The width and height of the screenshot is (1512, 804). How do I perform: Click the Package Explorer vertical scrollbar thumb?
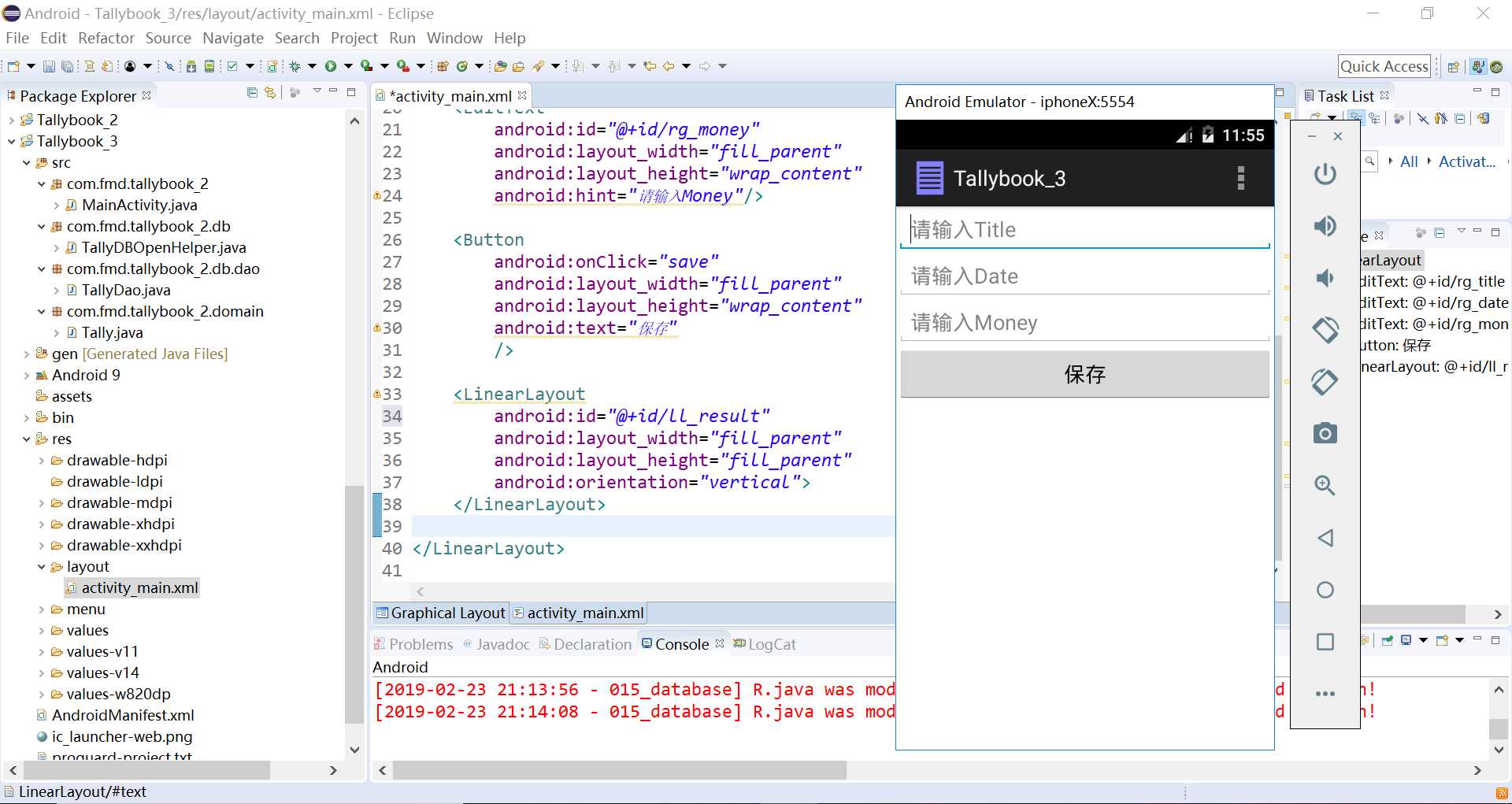354,605
